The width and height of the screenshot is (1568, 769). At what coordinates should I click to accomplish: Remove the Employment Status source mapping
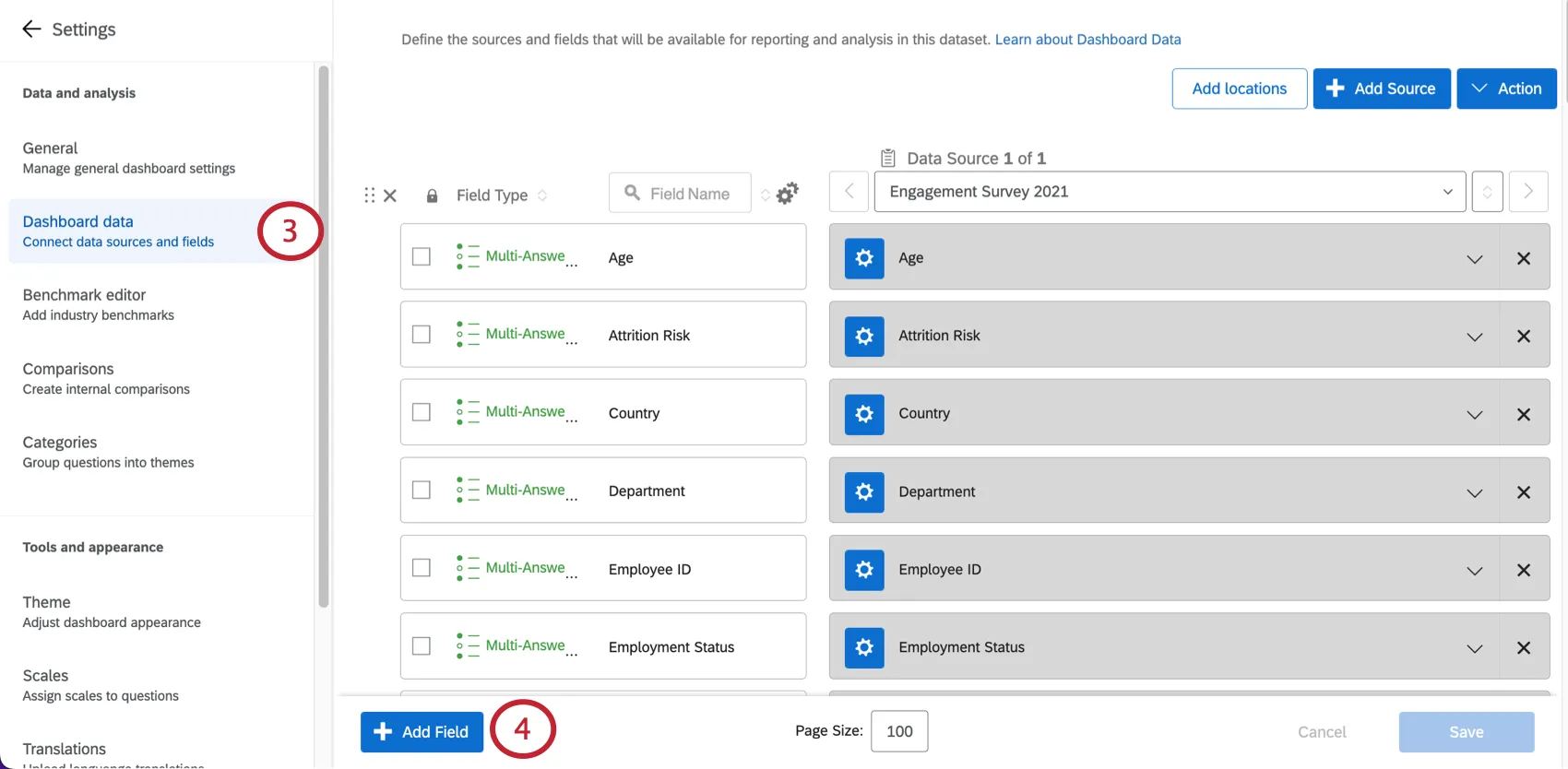[1524, 648]
